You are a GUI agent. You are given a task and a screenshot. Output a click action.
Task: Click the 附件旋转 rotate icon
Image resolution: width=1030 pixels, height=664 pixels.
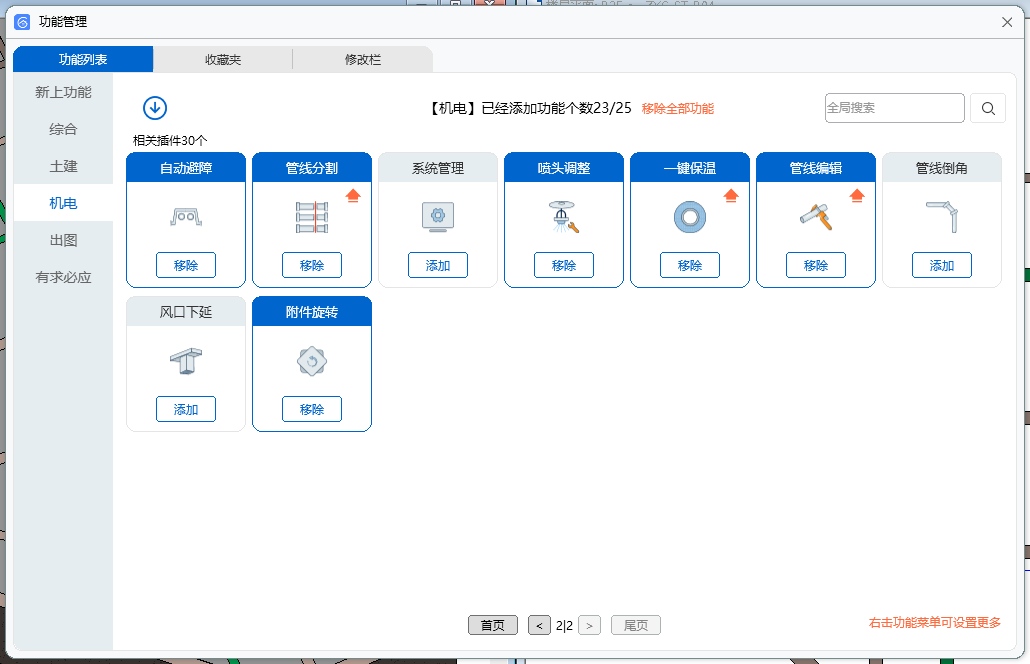pos(312,361)
